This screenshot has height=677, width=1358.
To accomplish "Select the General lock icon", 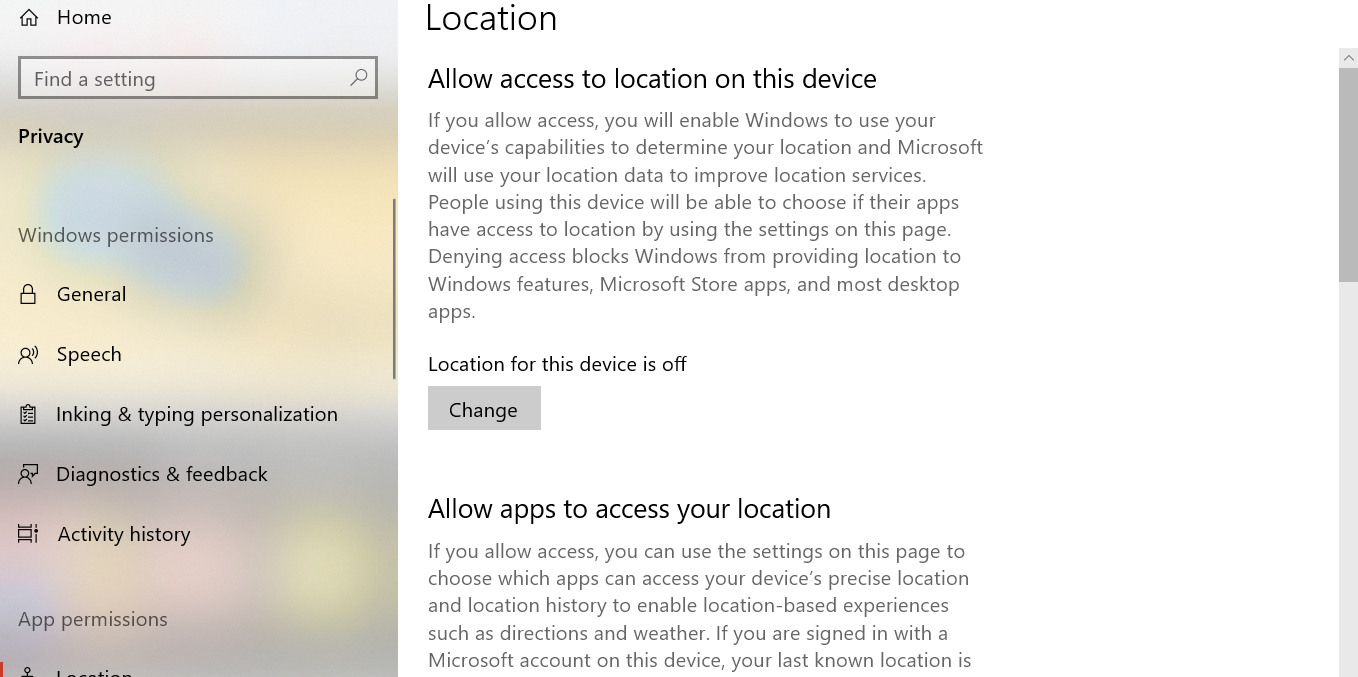I will click(28, 294).
